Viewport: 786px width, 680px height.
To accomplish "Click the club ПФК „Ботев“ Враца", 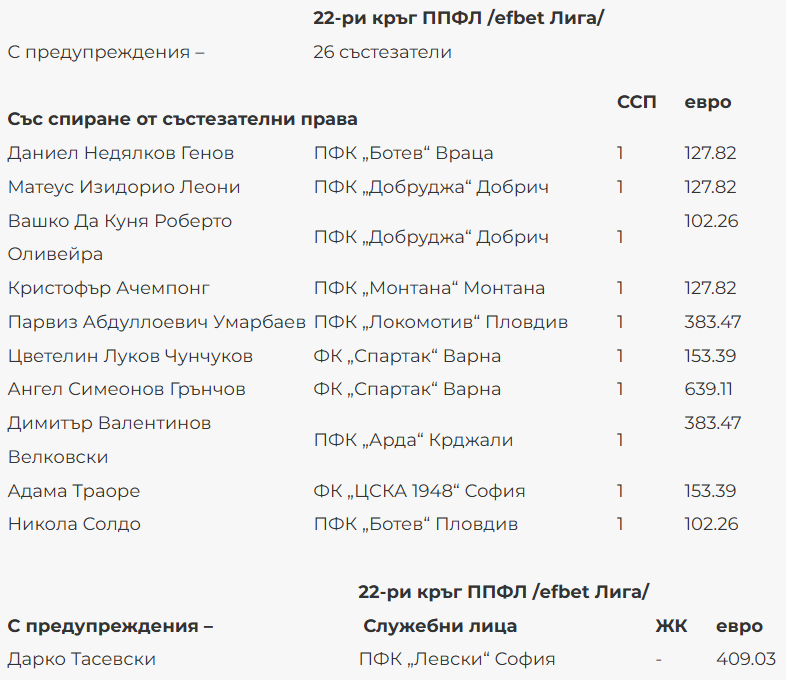I will [x=403, y=153].
